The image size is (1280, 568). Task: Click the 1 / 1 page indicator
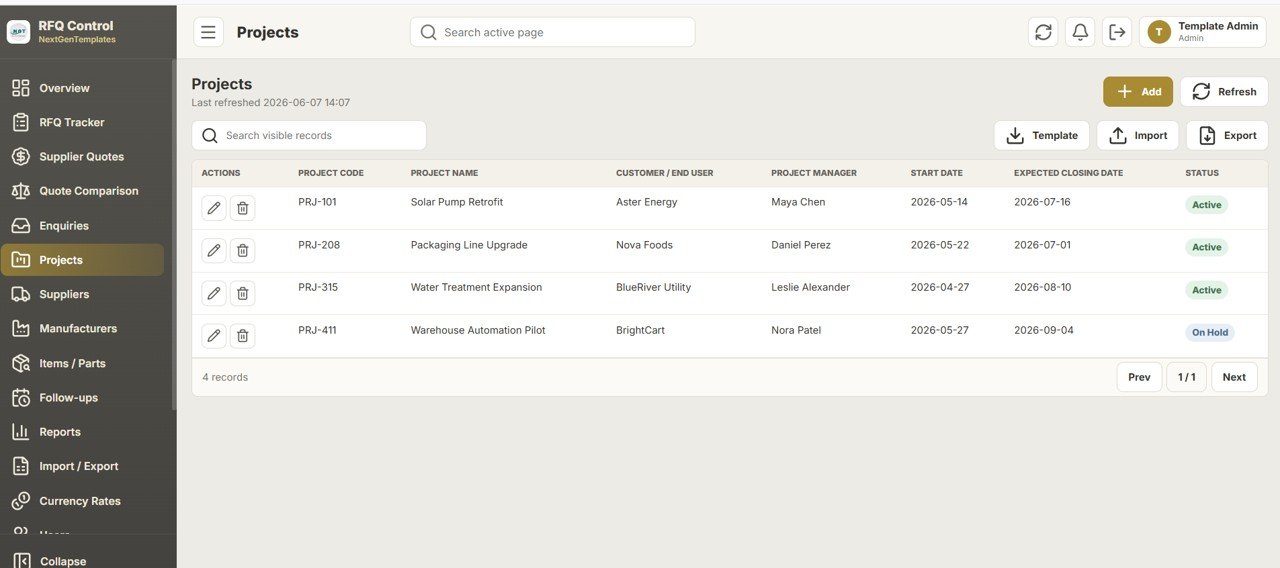pos(1186,377)
